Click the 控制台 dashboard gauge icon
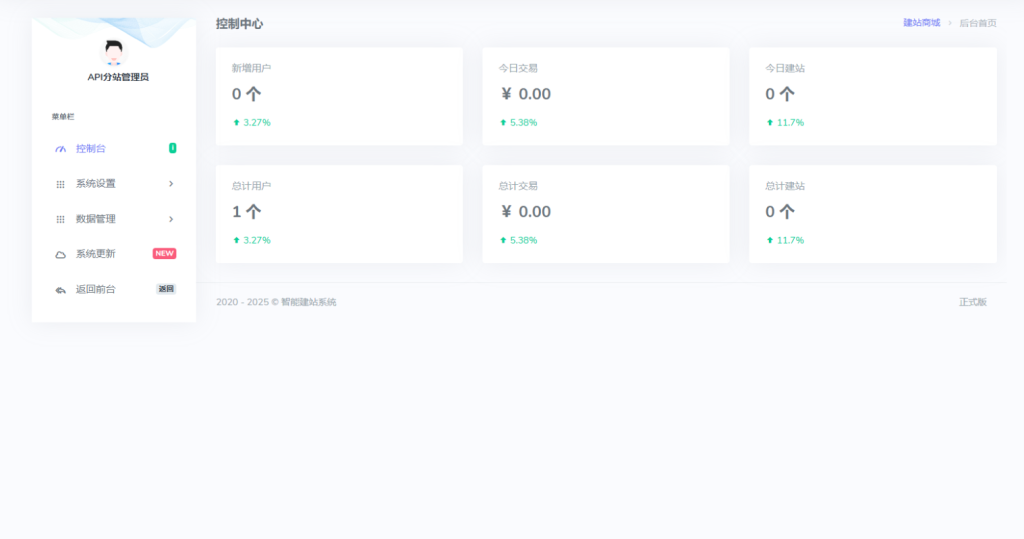Image resolution: width=1024 pixels, height=539 pixels. point(60,149)
